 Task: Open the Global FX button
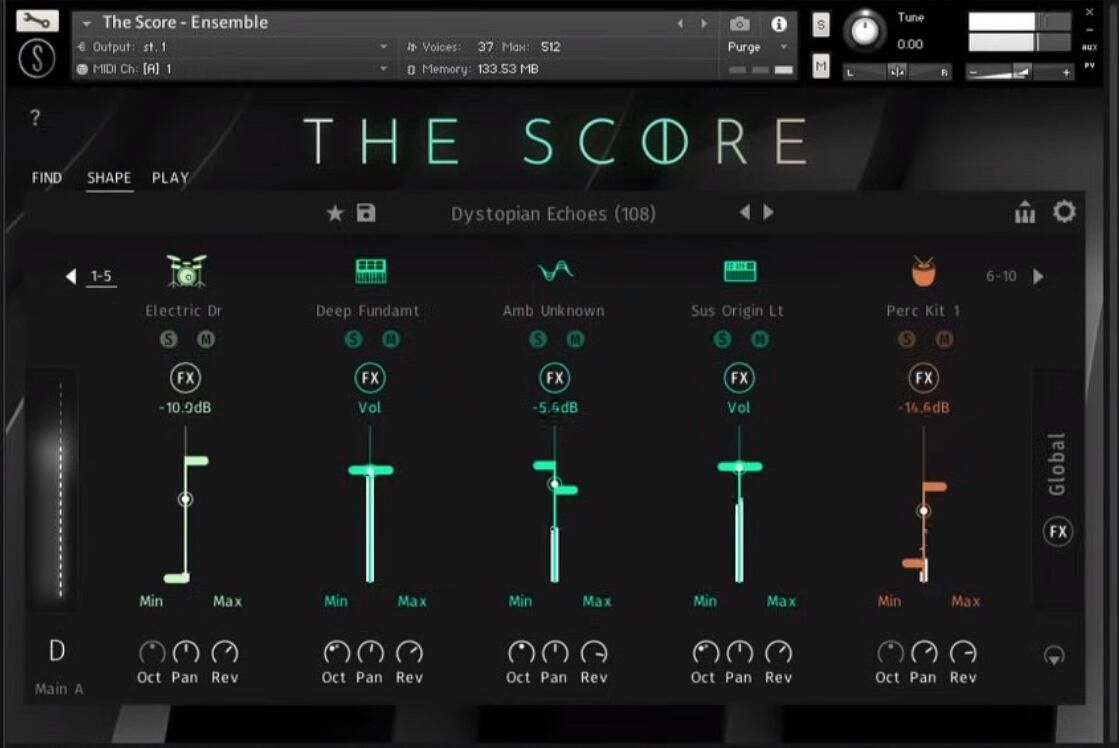pyautogui.click(x=1058, y=532)
